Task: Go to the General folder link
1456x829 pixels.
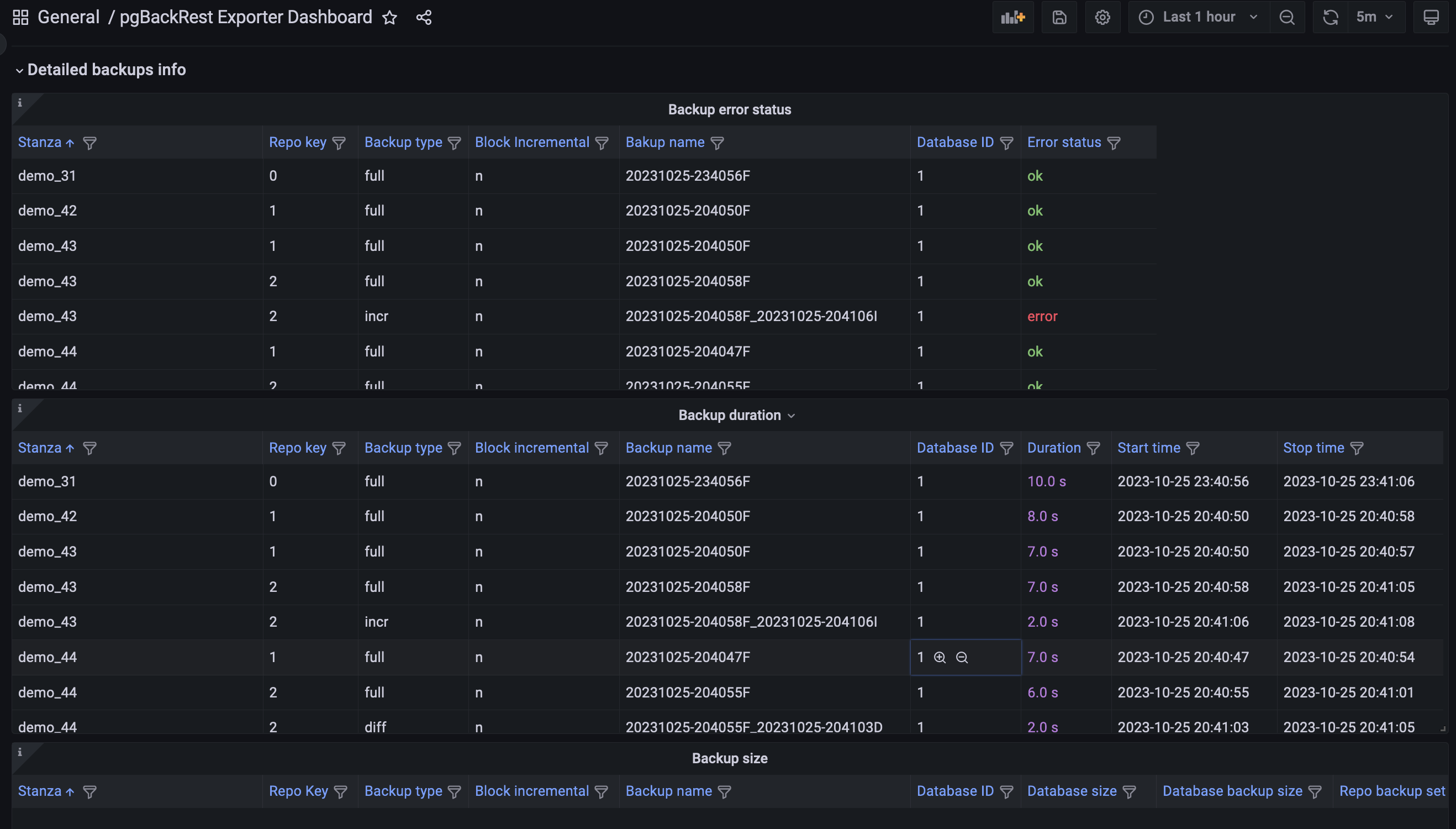Action: pyautogui.click(x=68, y=17)
